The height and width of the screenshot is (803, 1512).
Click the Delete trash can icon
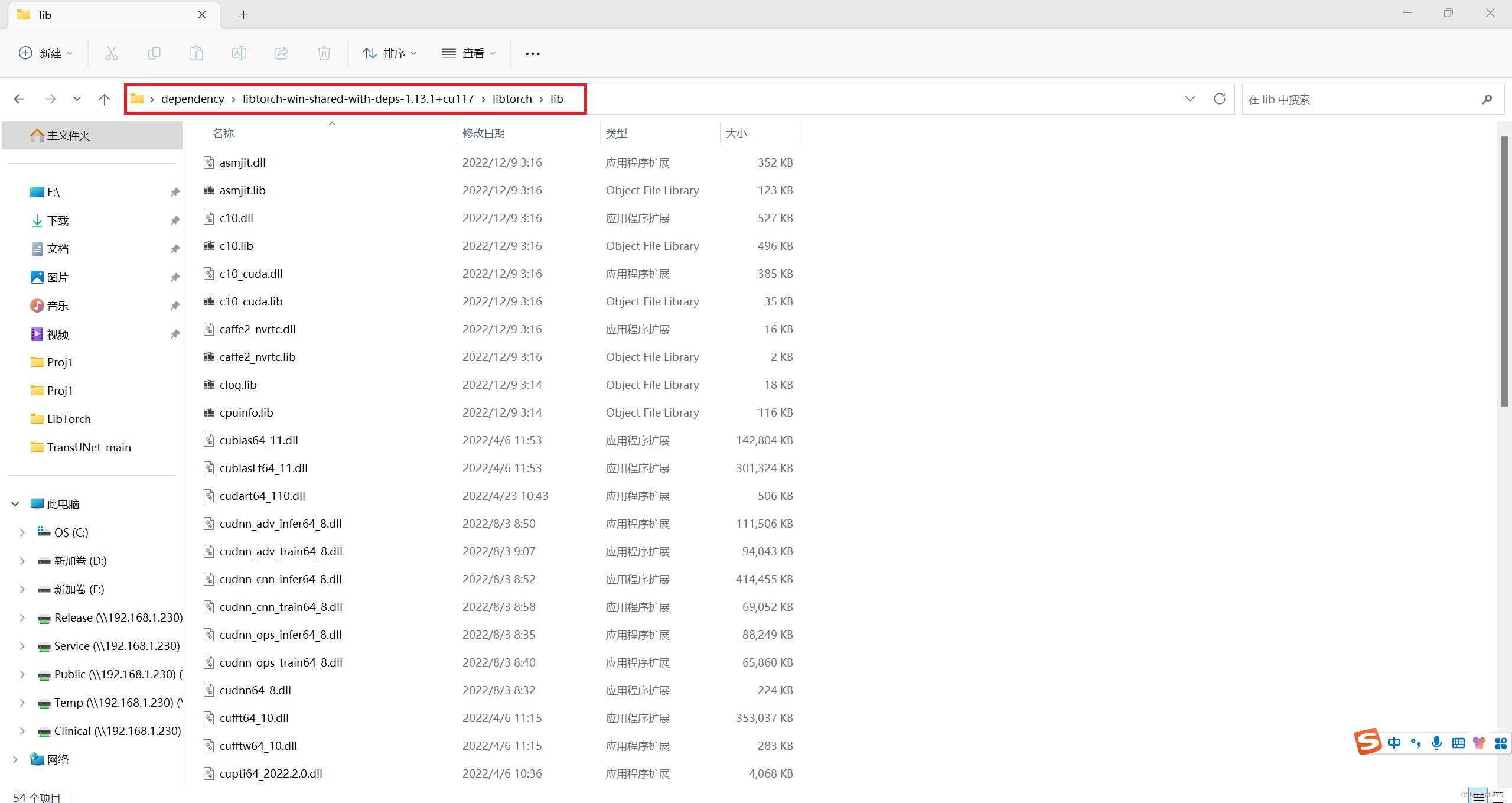tap(324, 53)
